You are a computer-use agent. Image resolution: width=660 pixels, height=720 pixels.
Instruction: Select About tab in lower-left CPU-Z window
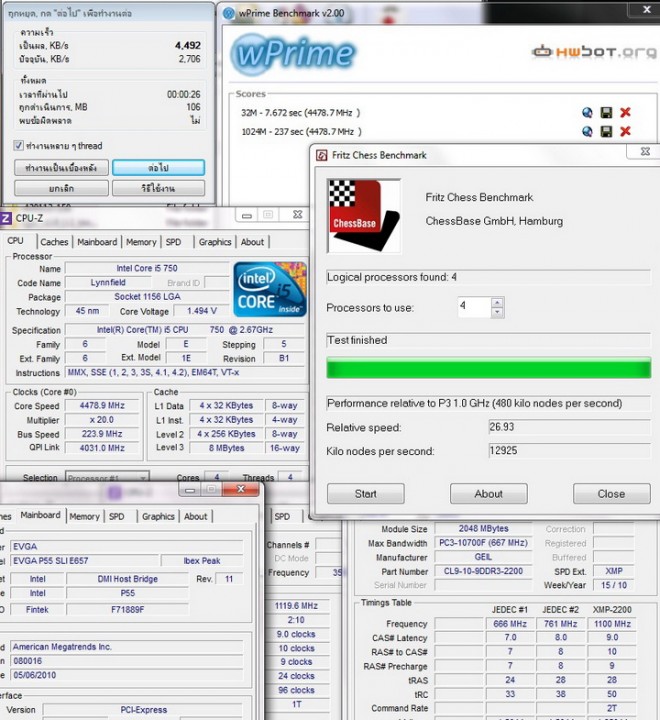[x=196, y=517]
